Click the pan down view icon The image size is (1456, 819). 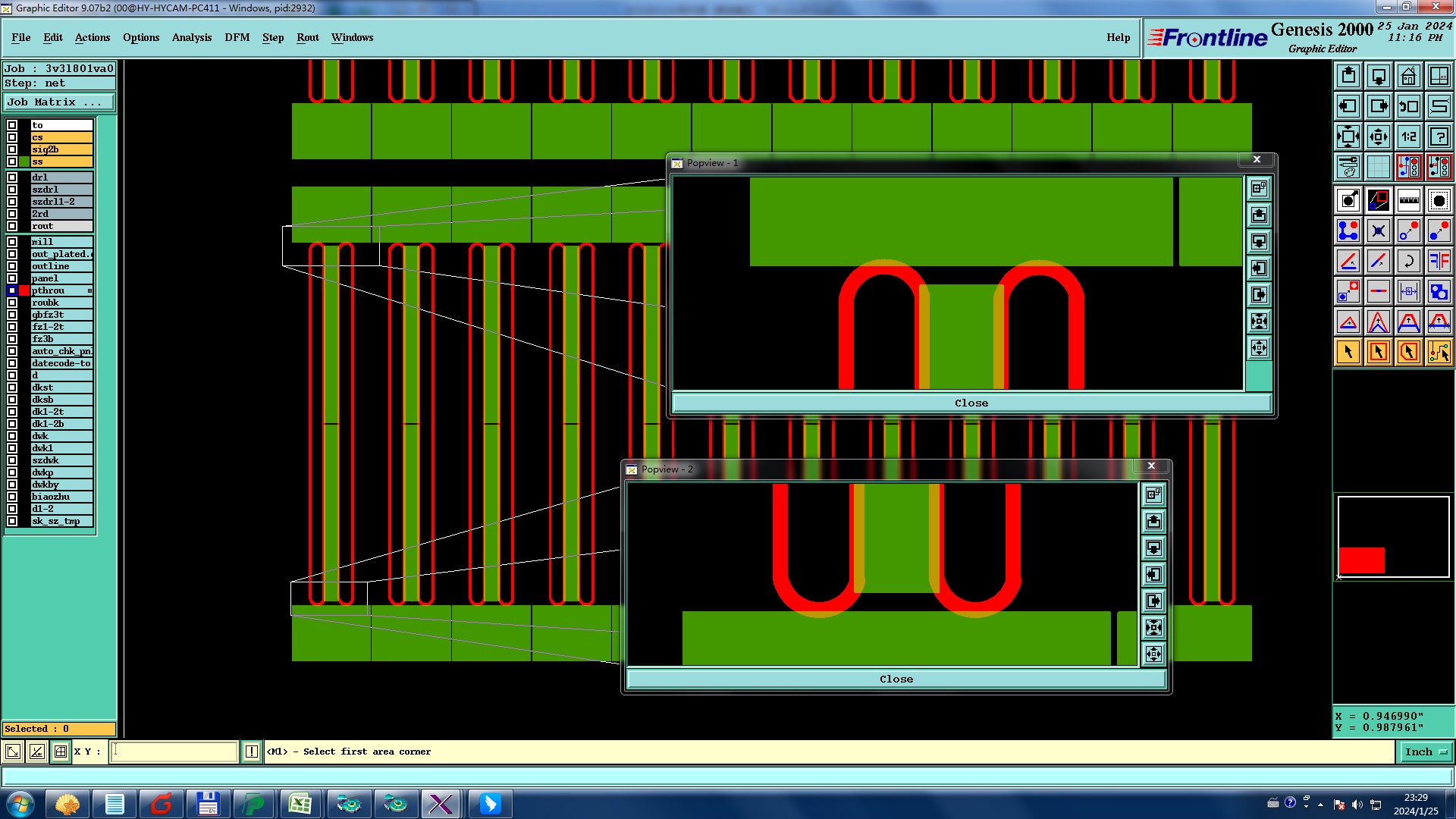(x=1379, y=76)
